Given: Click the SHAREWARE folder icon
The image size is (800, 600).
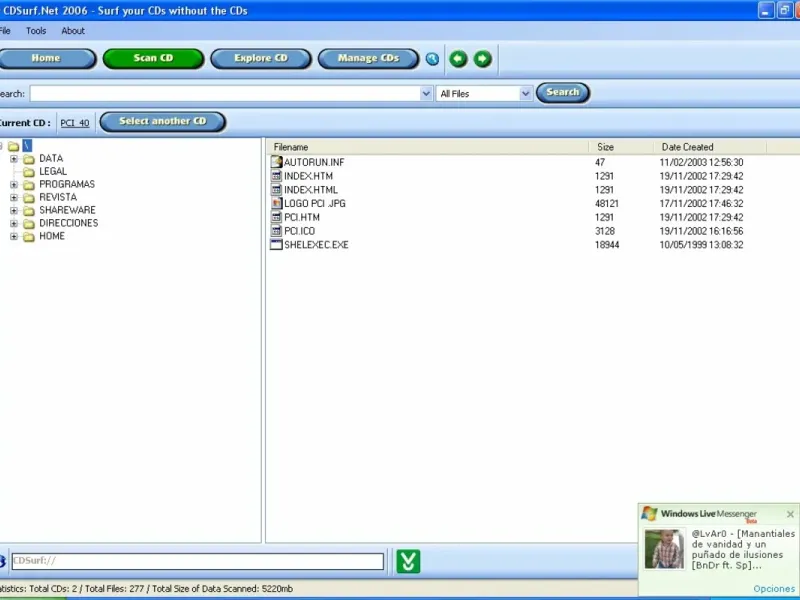Looking at the screenshot, I should click(29, 211).
